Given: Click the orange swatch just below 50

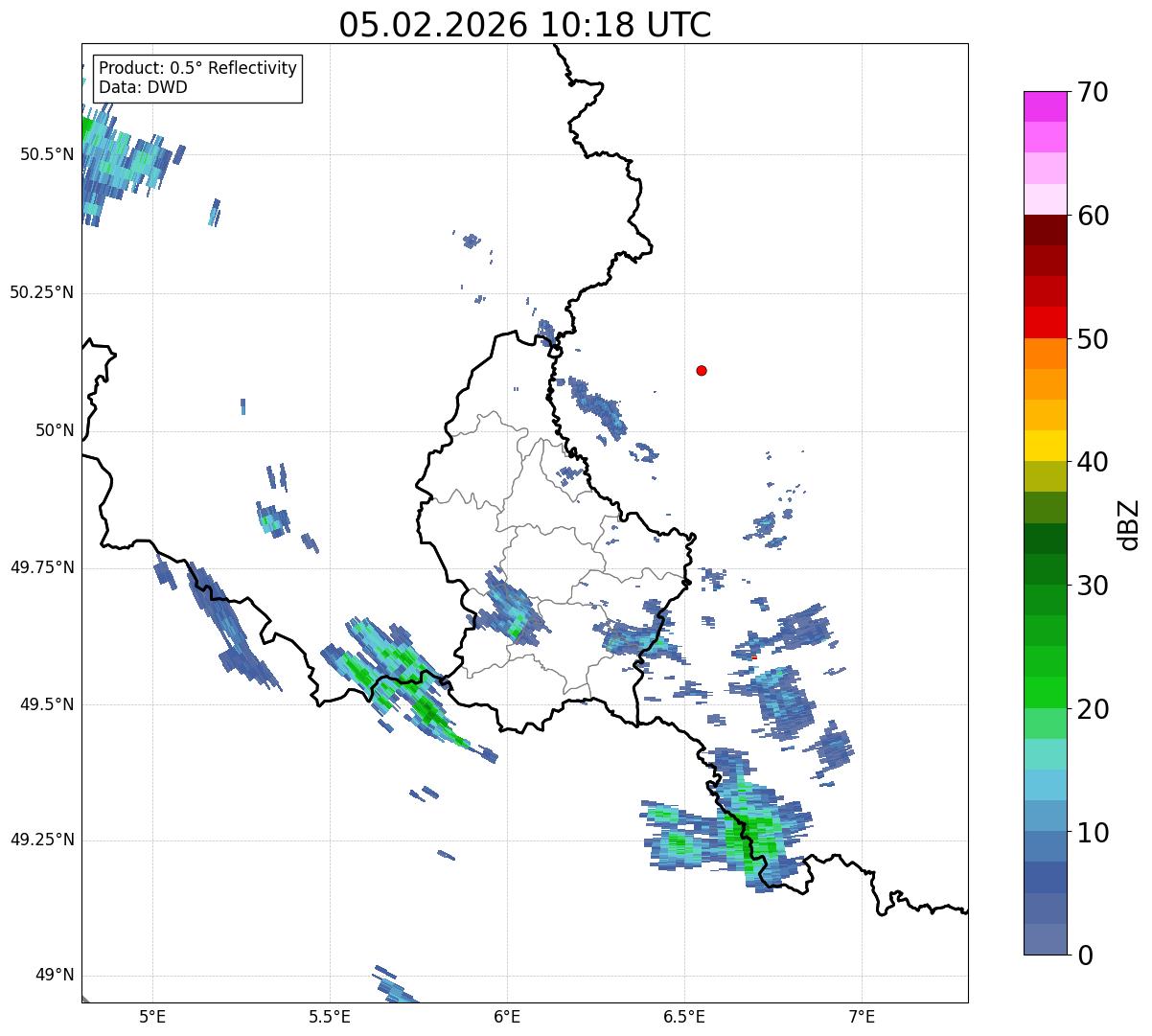Looking at the screenshot, I should [1045, 354].
